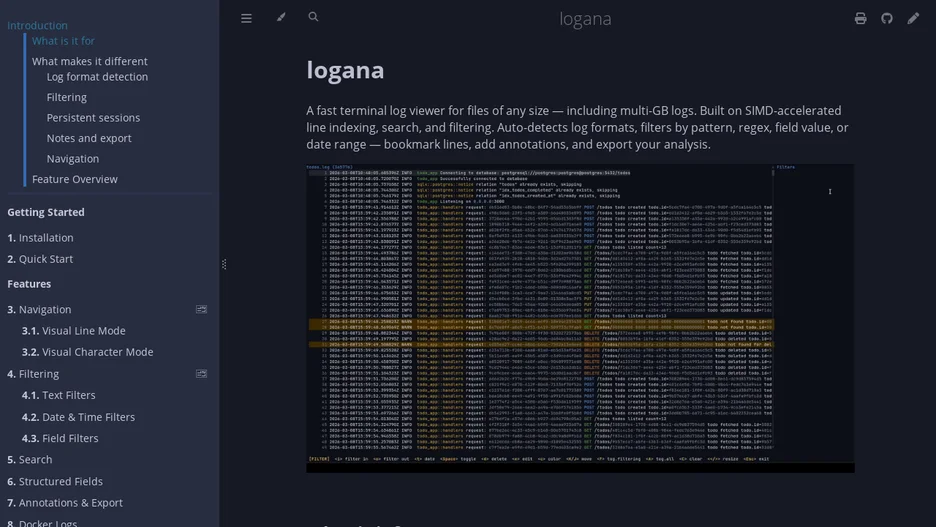Toggle the sidebar with the hamburger icon

(x=246, y=19)
